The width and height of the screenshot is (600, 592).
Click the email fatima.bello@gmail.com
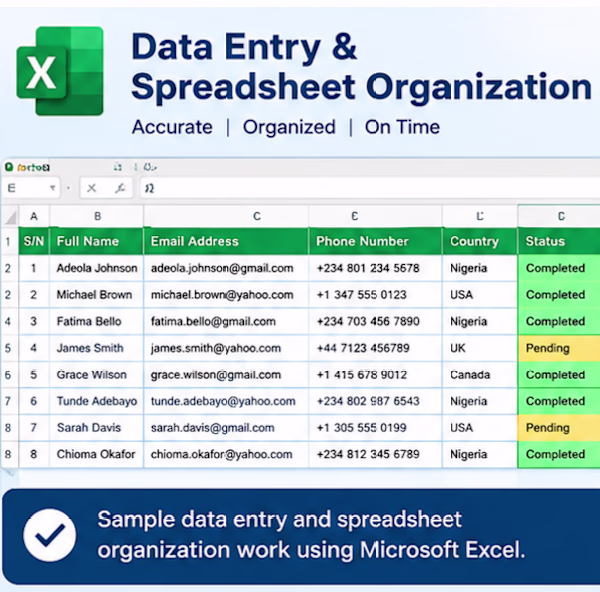(x=213, y=321)
